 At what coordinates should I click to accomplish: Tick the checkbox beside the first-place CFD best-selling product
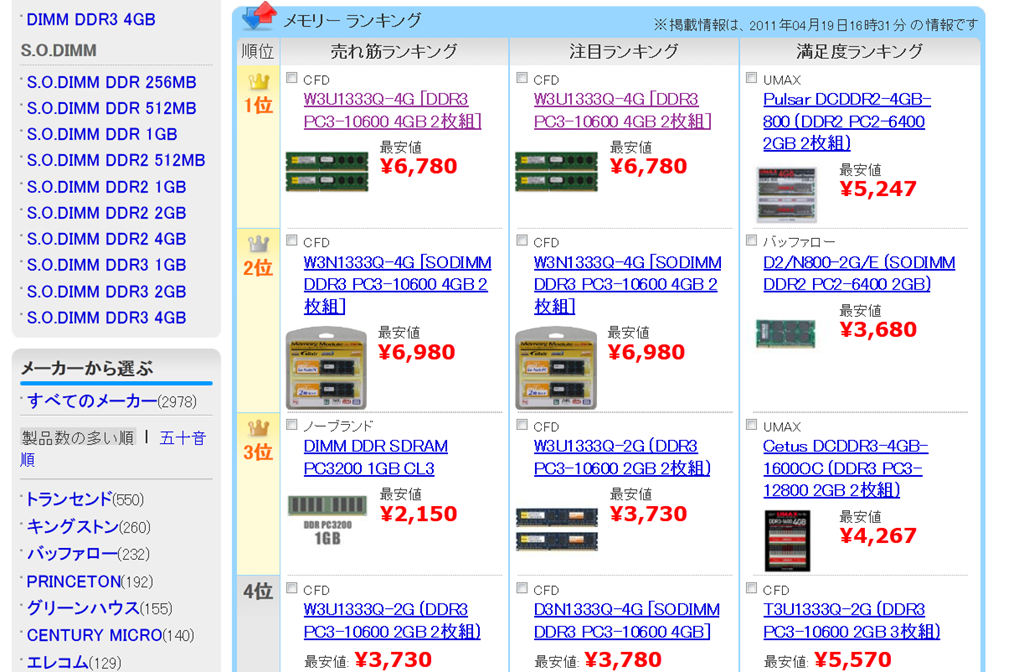click(292, 78)
